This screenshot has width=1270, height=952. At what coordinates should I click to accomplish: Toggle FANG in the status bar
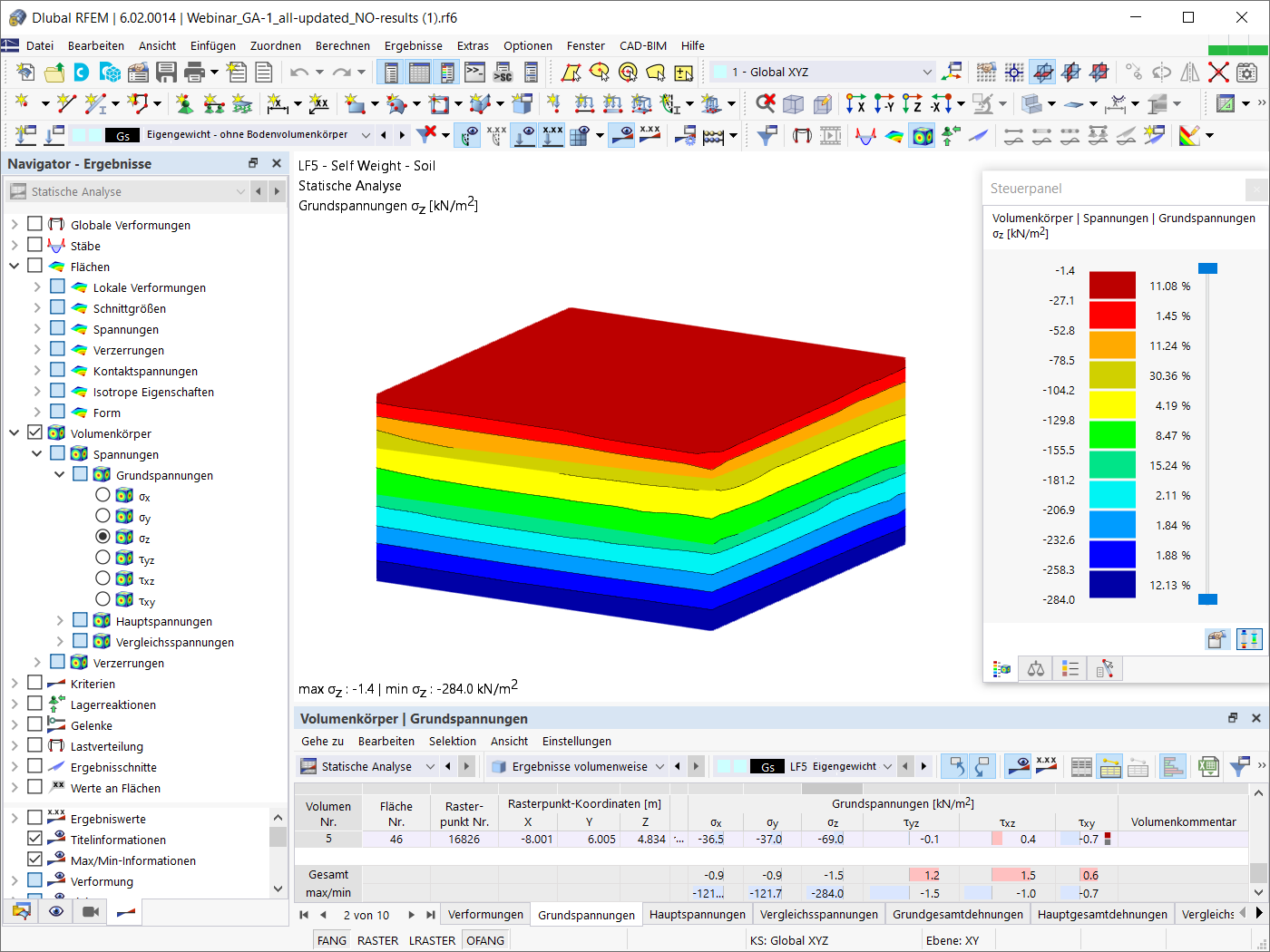coord(332,940)
